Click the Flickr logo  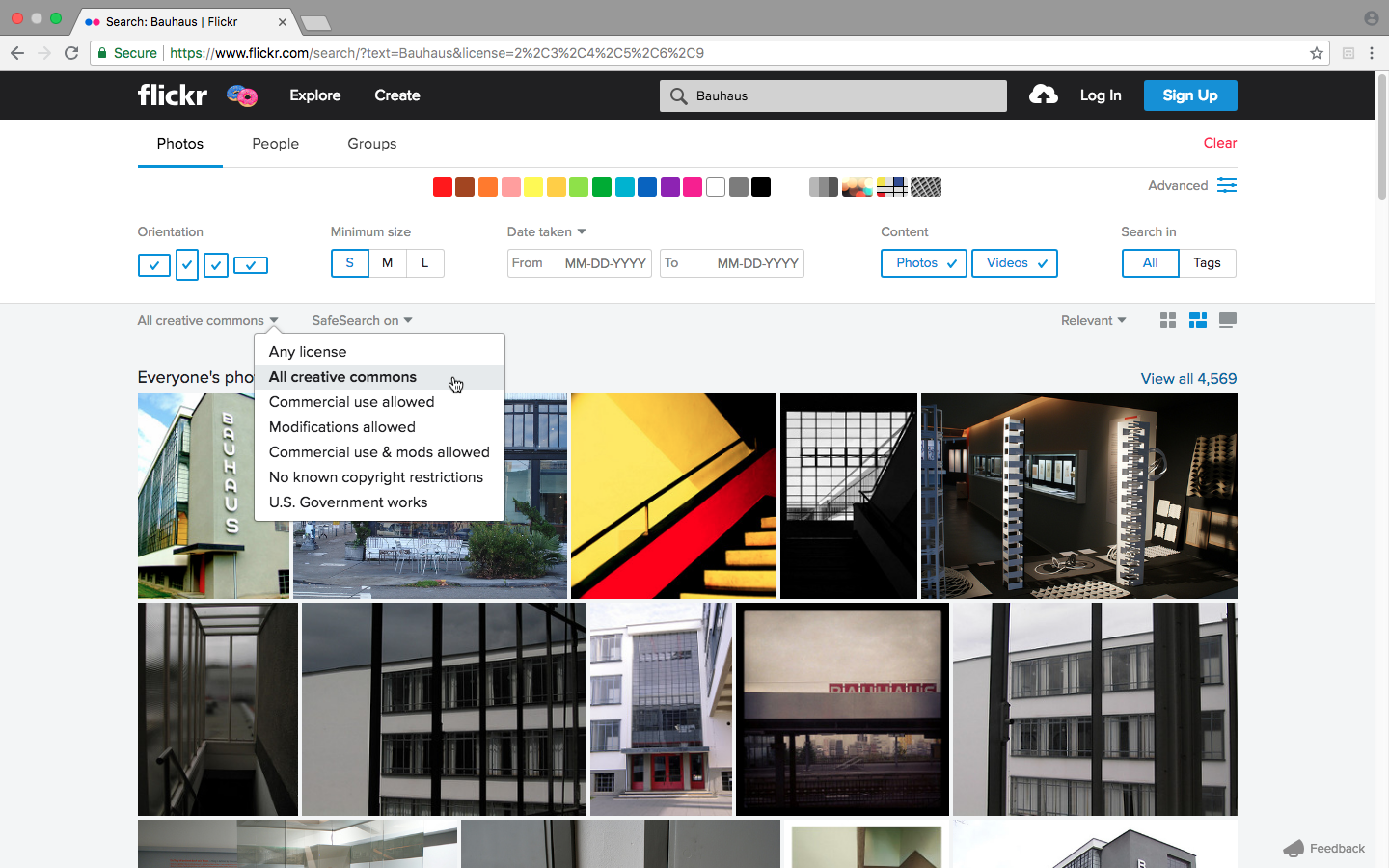(172, 95)
